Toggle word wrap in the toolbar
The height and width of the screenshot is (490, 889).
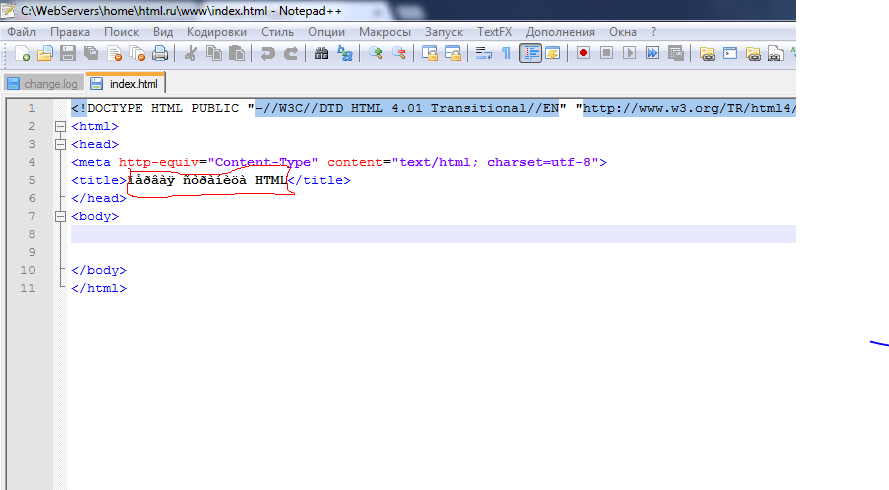tap(484, 54)
